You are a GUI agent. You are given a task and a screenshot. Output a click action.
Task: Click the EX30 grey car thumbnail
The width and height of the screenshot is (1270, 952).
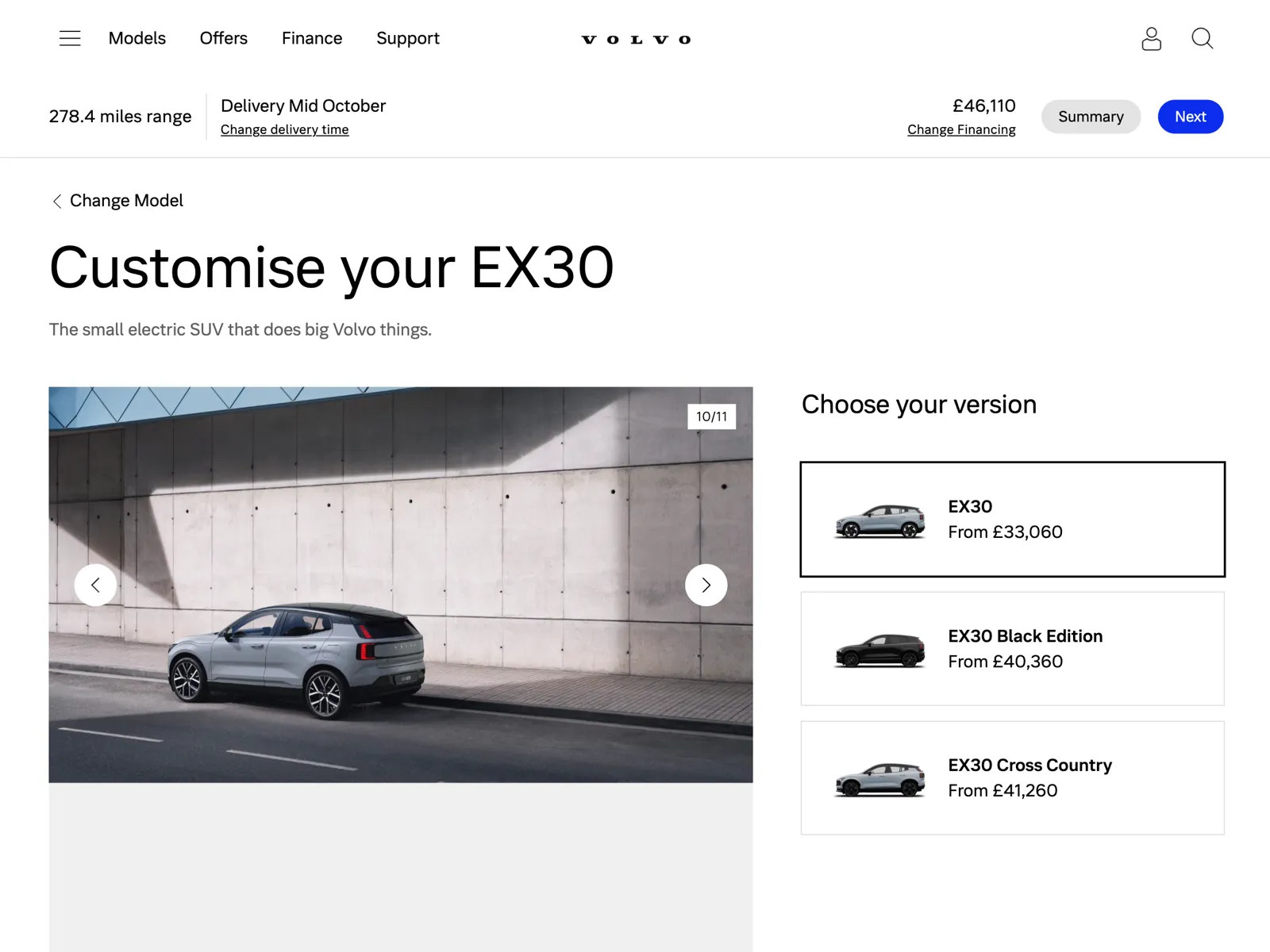tap(879, 521)
